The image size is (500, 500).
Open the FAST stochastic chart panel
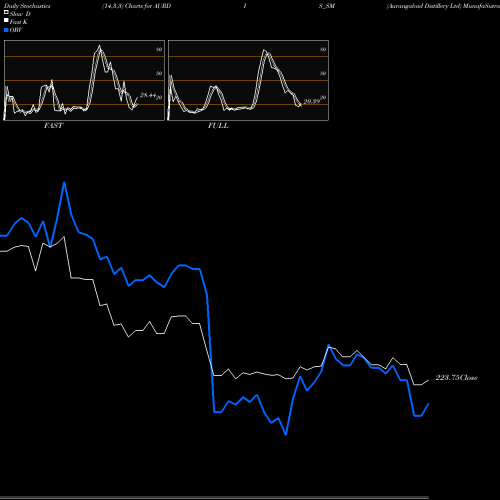[x=84, y=80]
